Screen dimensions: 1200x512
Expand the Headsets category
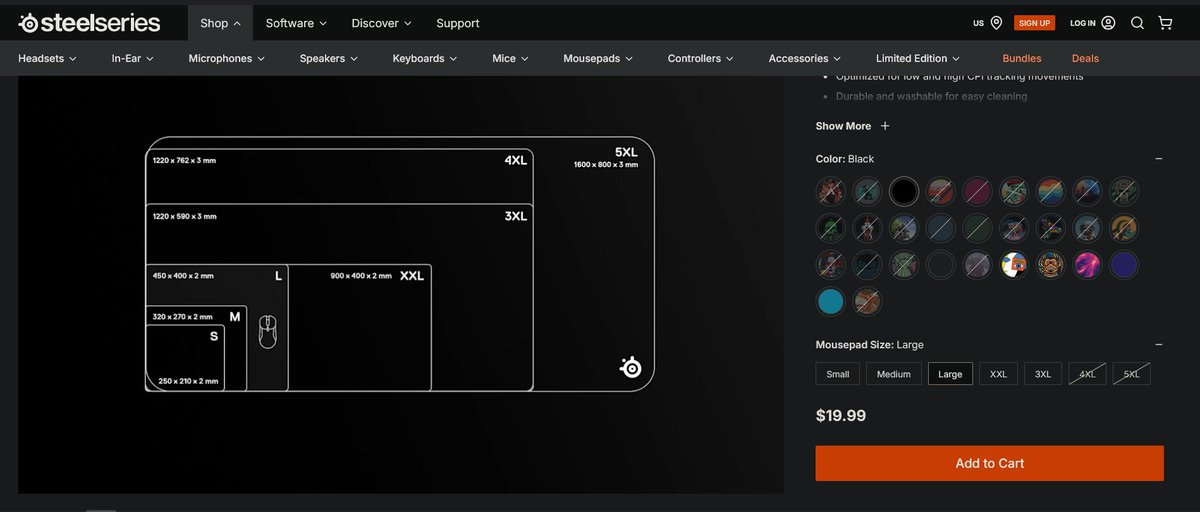47,58
